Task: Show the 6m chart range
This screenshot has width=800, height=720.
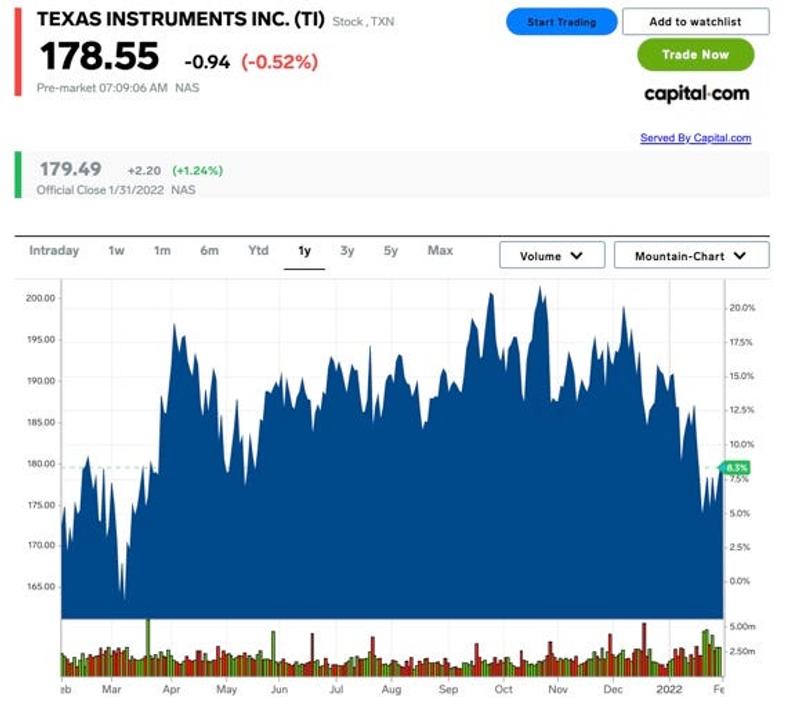Action: pos(209,251)
